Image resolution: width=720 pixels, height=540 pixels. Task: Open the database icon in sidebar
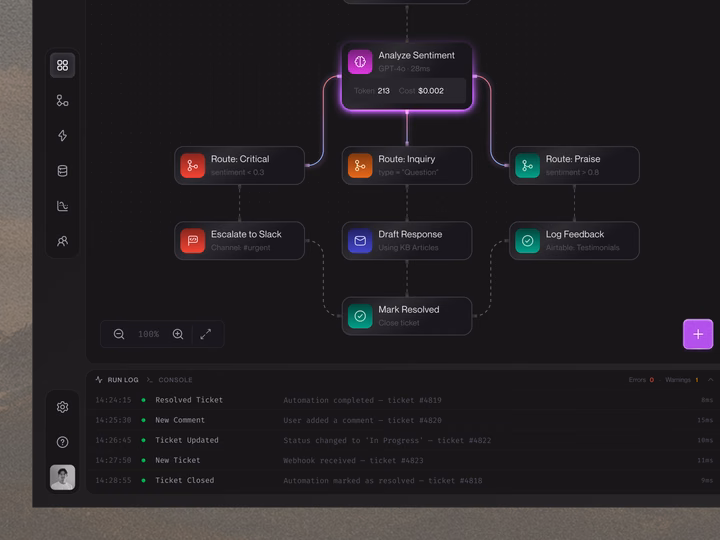62,171
